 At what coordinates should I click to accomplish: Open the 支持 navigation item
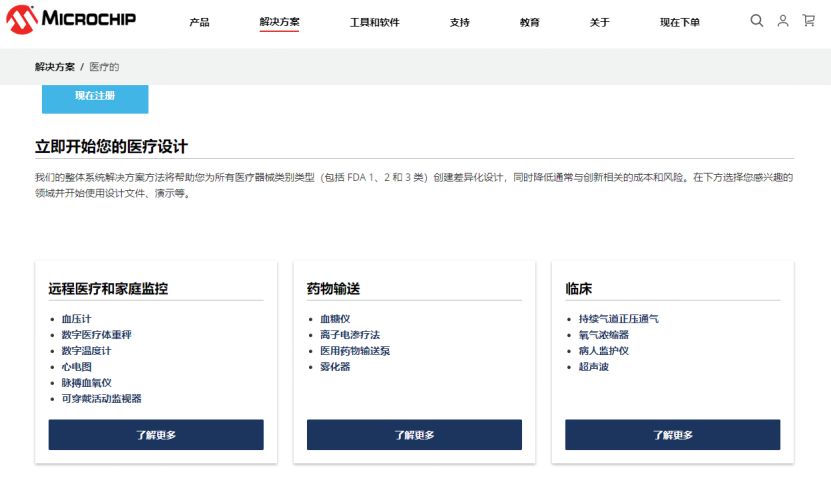459,22
